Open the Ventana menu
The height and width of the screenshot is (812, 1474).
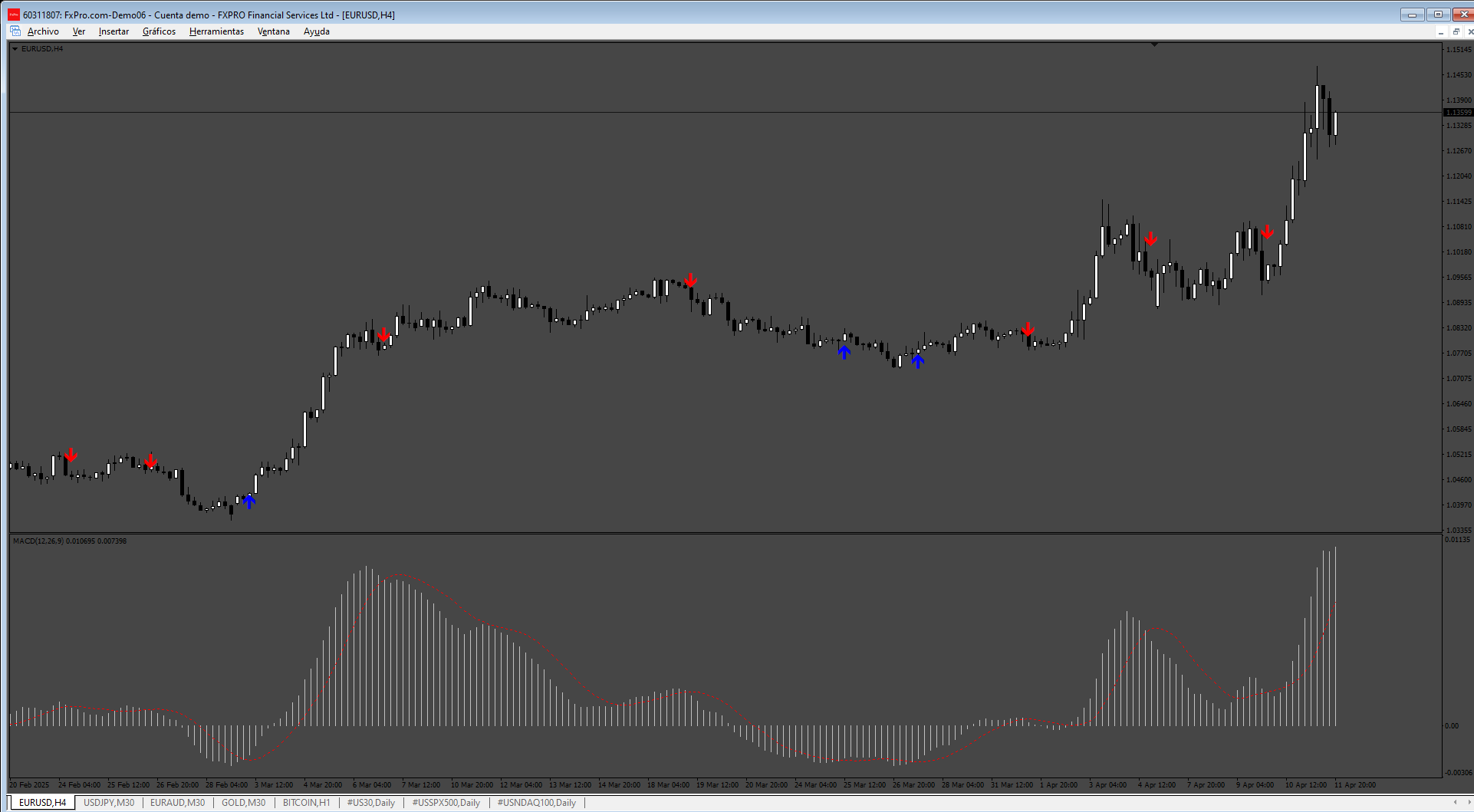(x=273, y=31)
